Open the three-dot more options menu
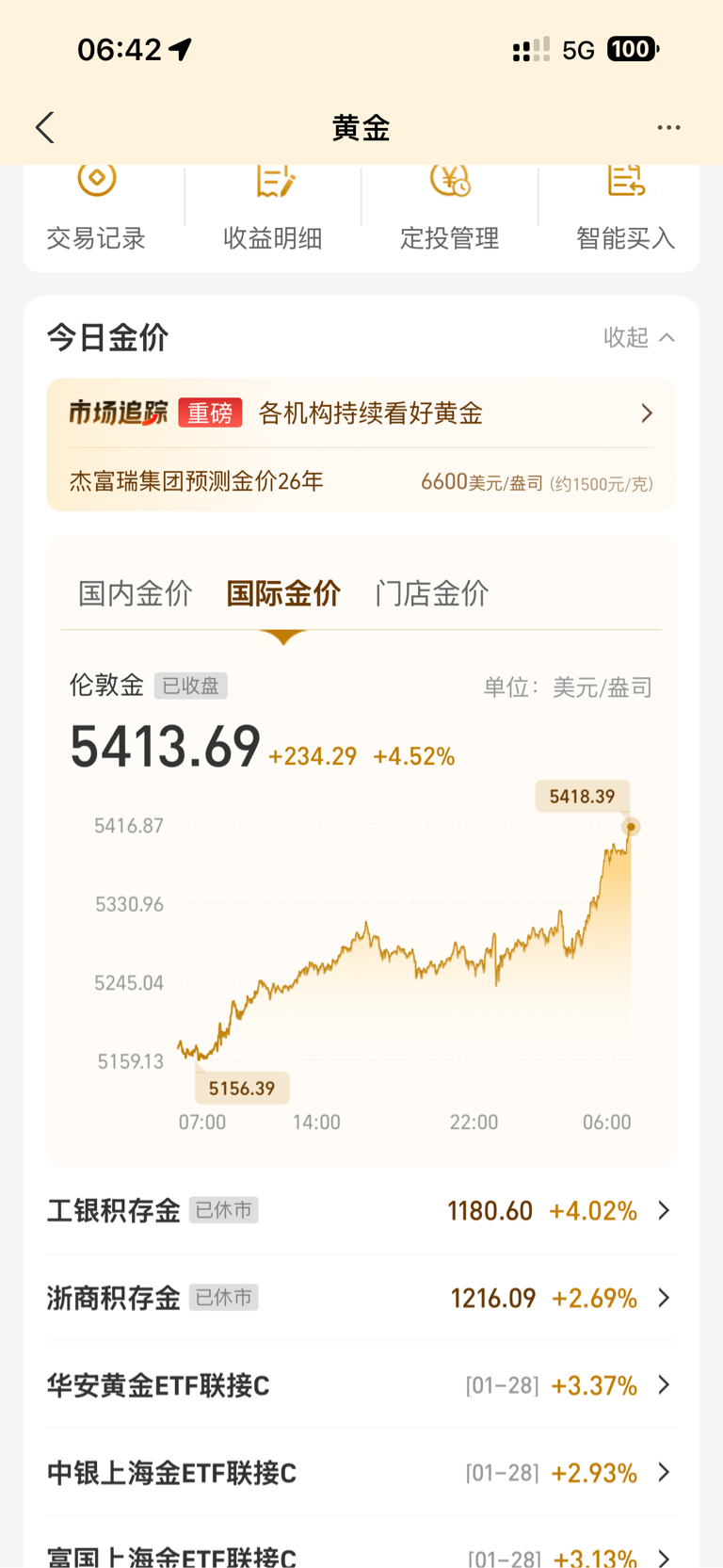Screen dimensions: 723x1568 [x=668, y=128]
